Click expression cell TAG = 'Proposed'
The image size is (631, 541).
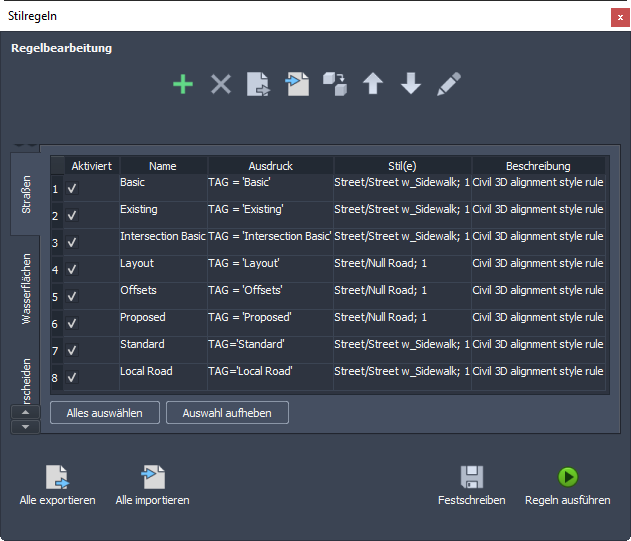(270, 323)
